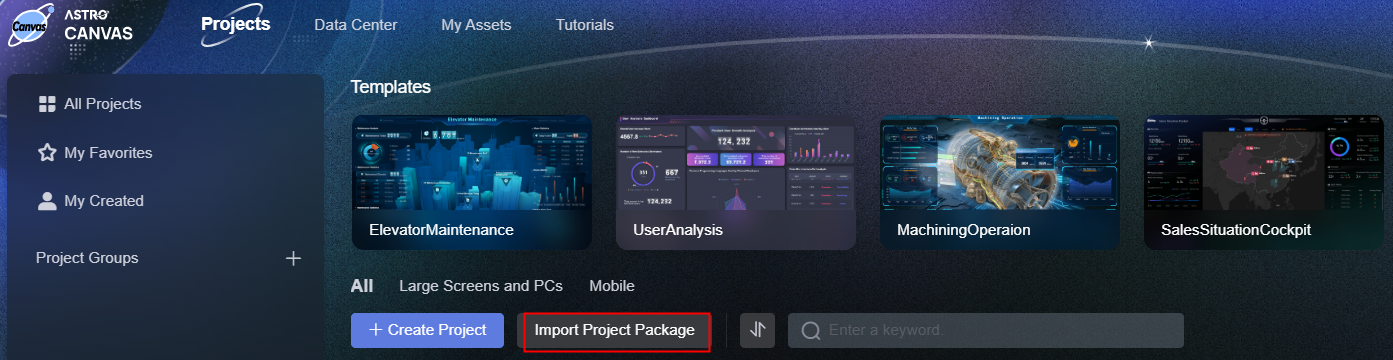This screenshot has width=1393, height=360.
Task: Open the ElevatorMaintenance template
Action: [x=472, y=182]
